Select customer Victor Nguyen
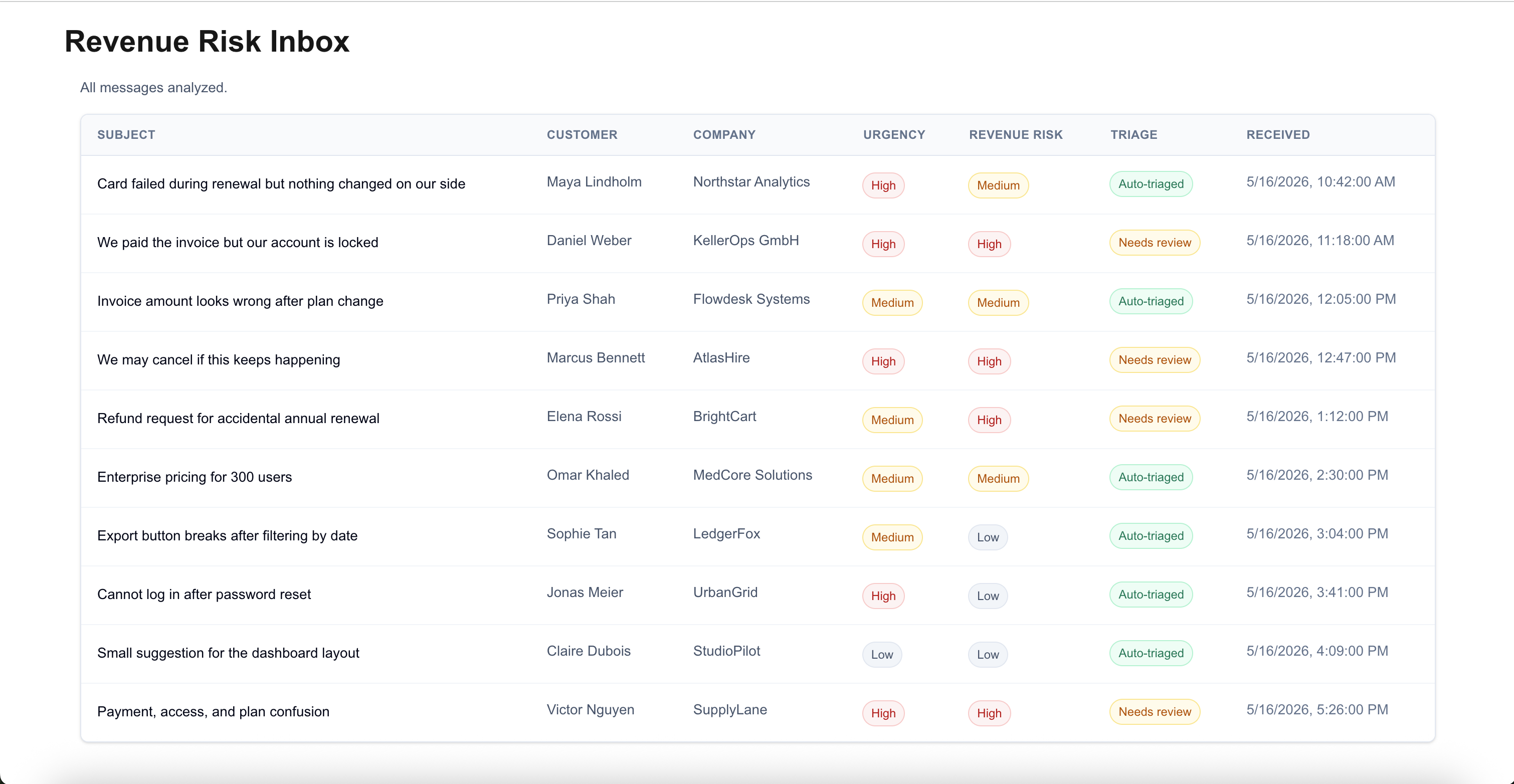 coord(590,710)
